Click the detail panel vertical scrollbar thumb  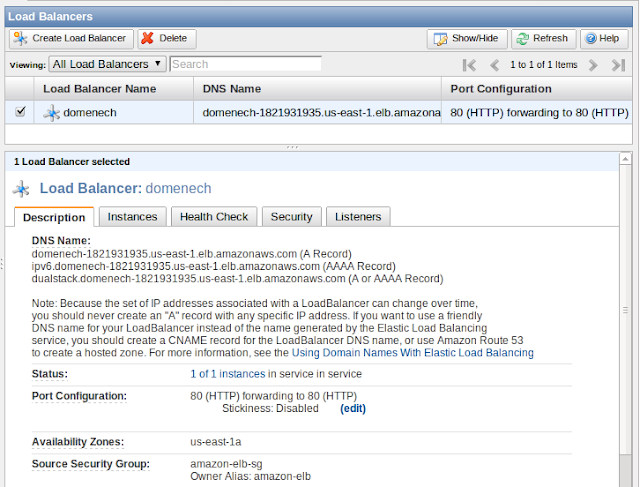[x=625, y=309]
